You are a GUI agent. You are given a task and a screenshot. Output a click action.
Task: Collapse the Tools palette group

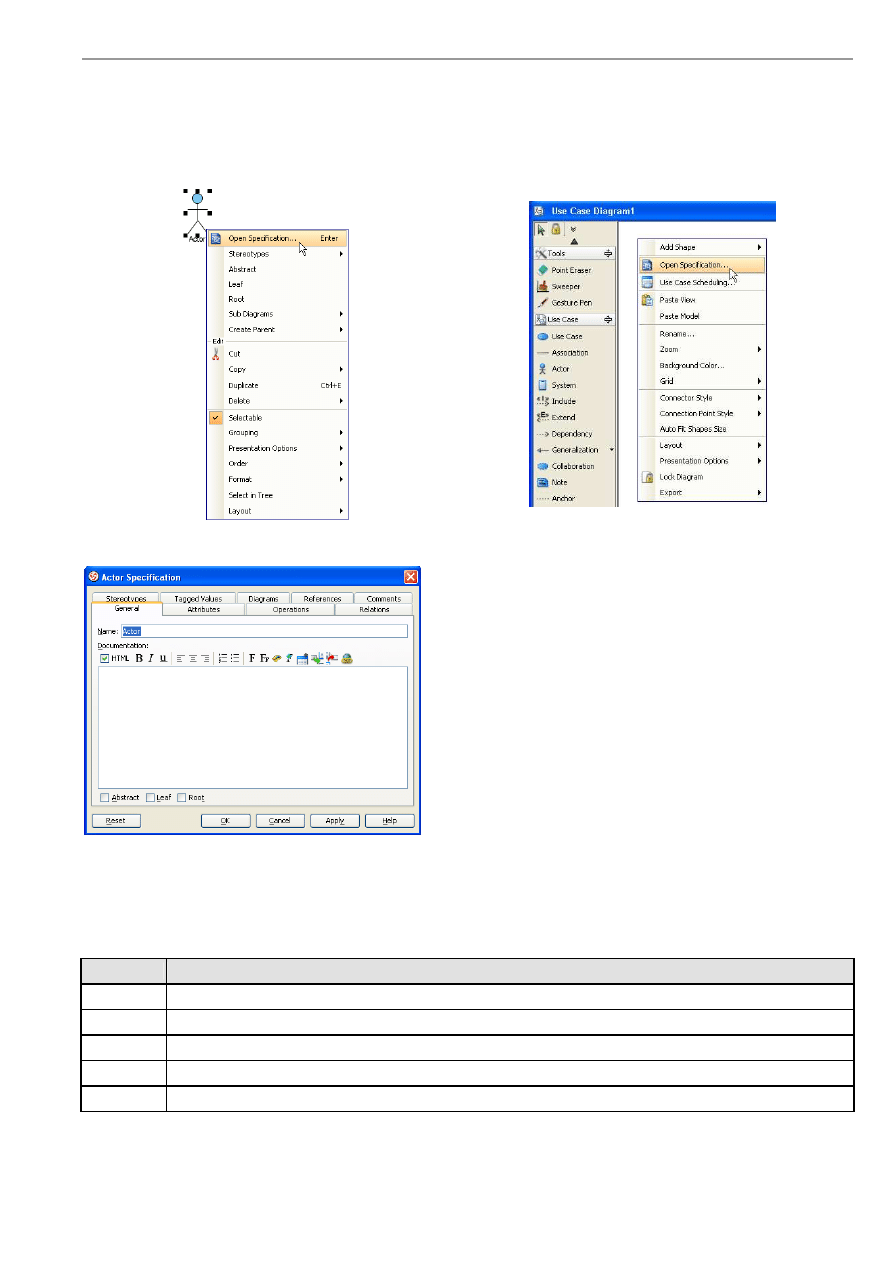(x=607, y=254)
